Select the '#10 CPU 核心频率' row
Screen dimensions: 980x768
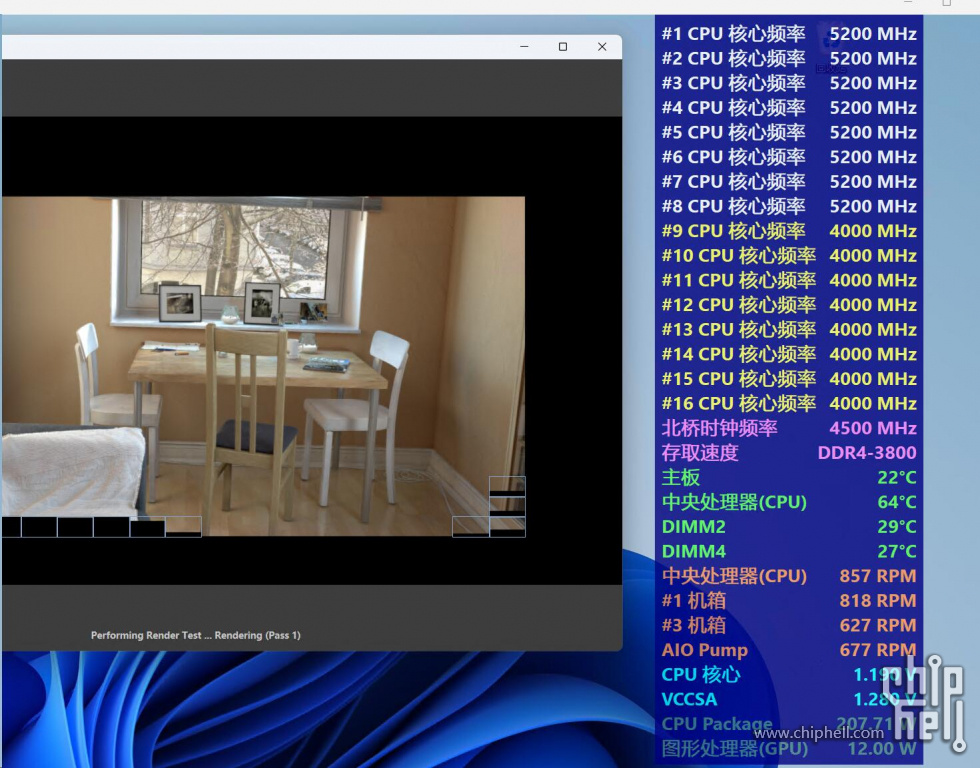pos(789,256)
